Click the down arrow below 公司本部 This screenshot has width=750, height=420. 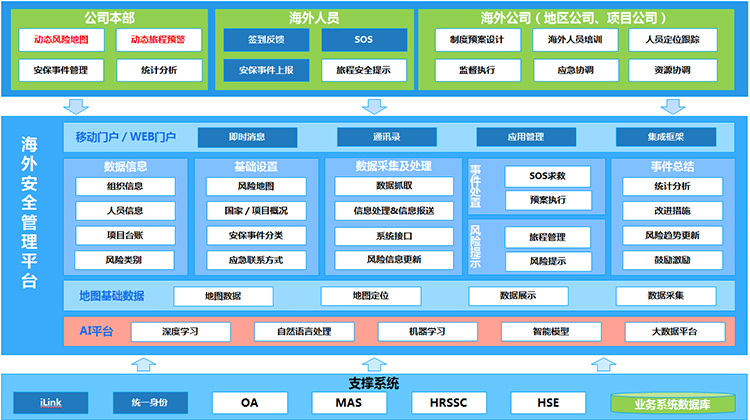(76, 107)
